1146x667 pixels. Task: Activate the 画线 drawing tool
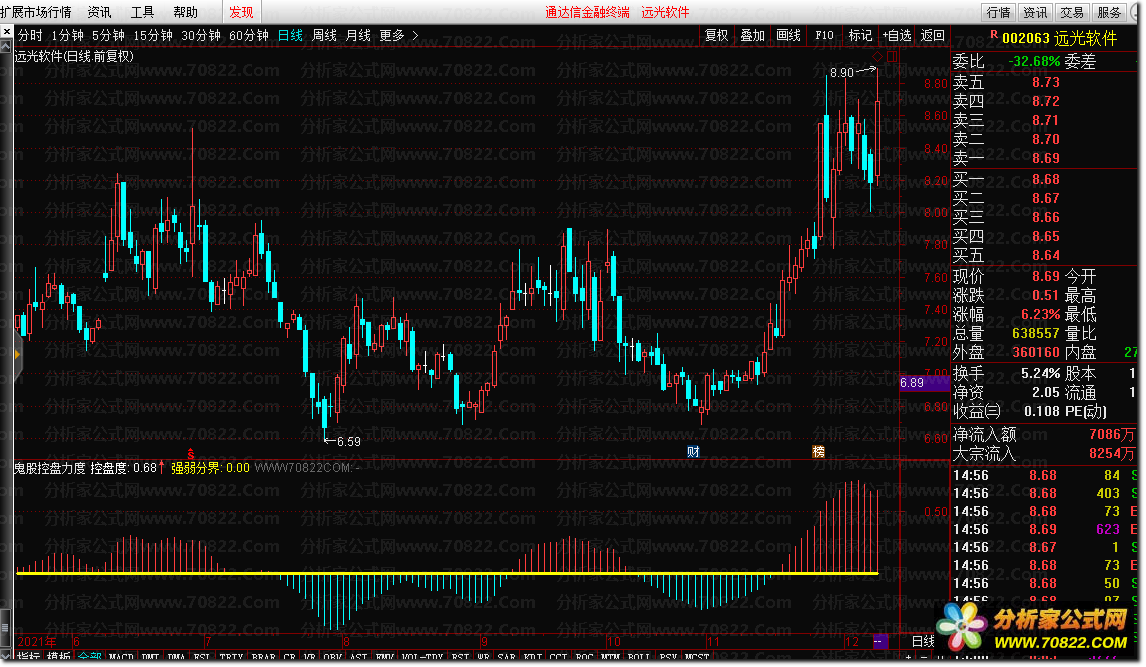[788, 35]
